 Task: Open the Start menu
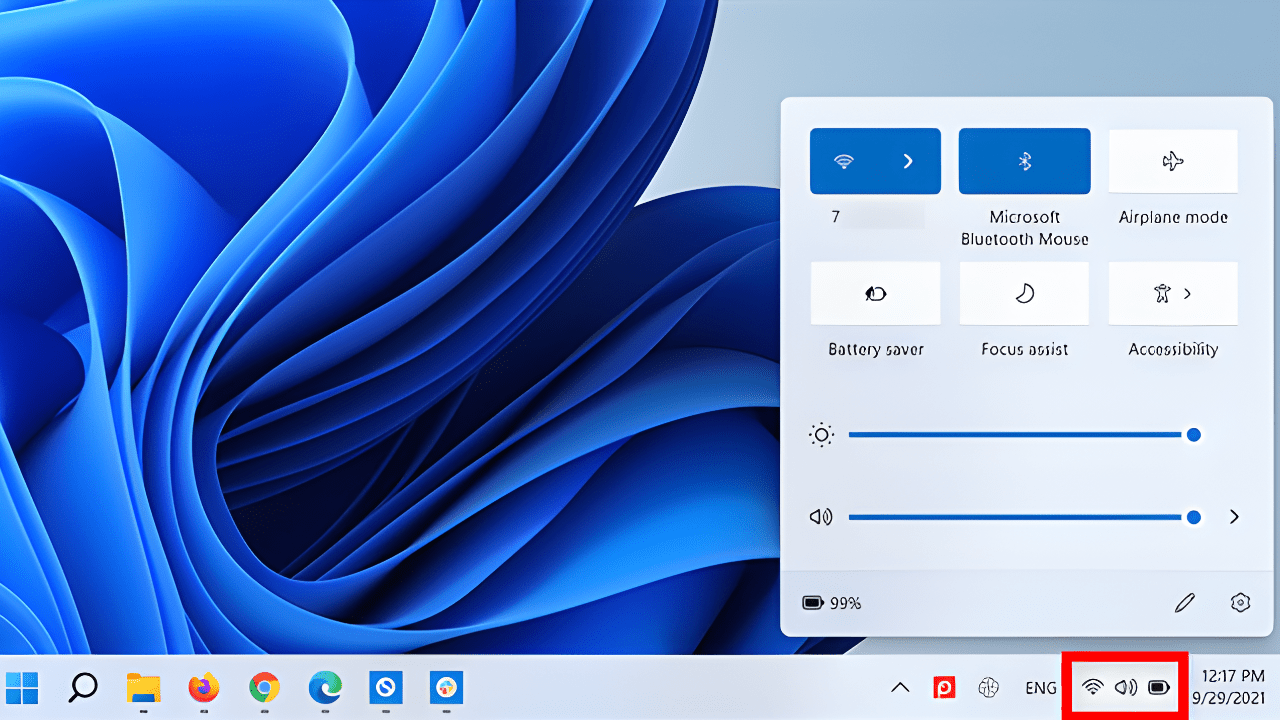22,688
